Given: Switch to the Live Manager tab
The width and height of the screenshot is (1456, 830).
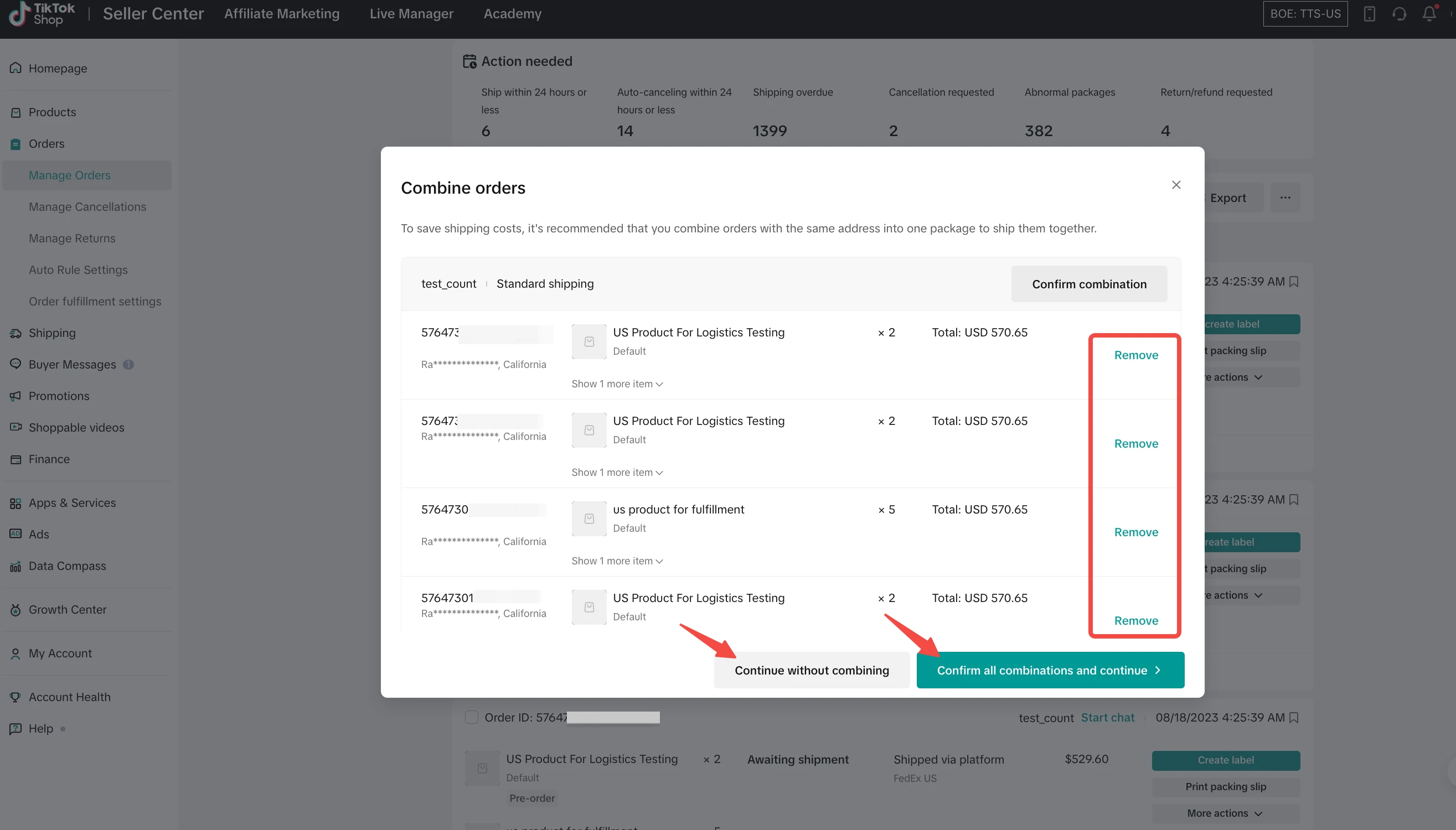Looking at the screenshot, I should (411, 14).
